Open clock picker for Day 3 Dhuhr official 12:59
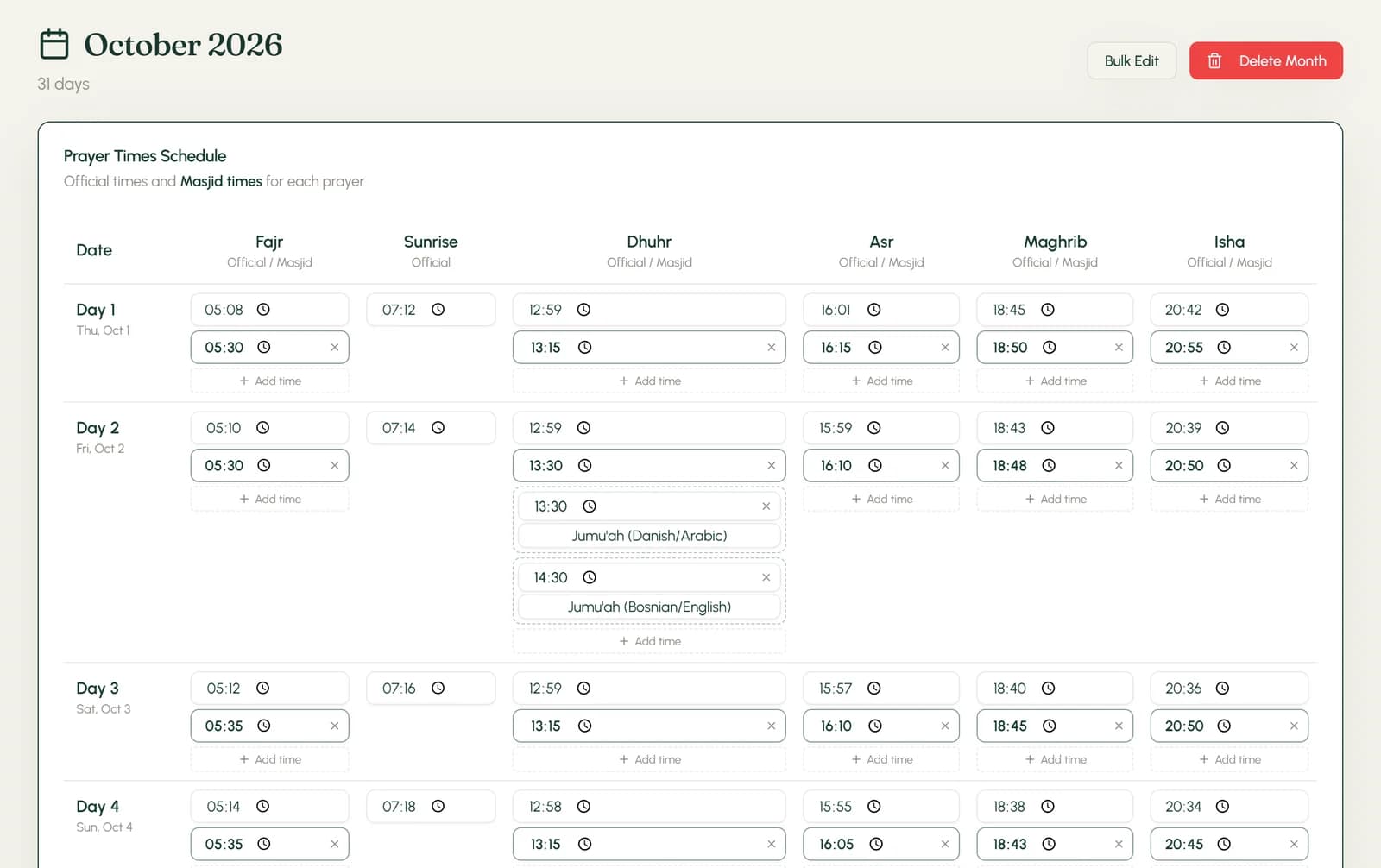1381x868 pixels. (583, 689)
